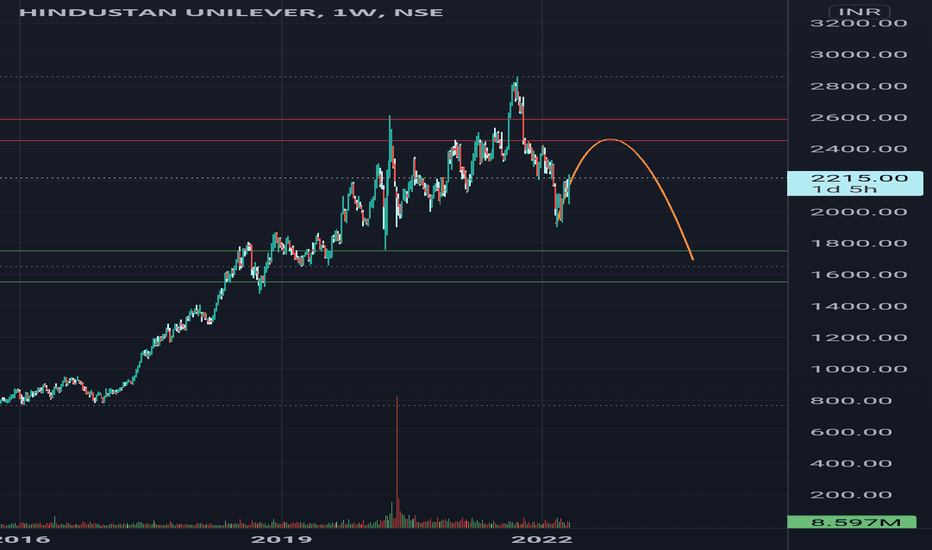Click the 1000.00 price axis label
This screenshot has height=550, width=932.
859,369
